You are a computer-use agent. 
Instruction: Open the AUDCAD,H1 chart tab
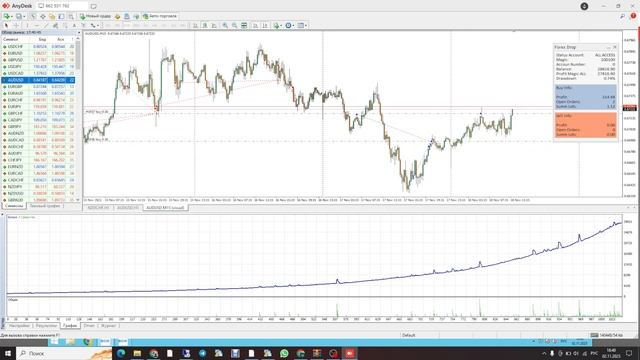pos(98,208)
